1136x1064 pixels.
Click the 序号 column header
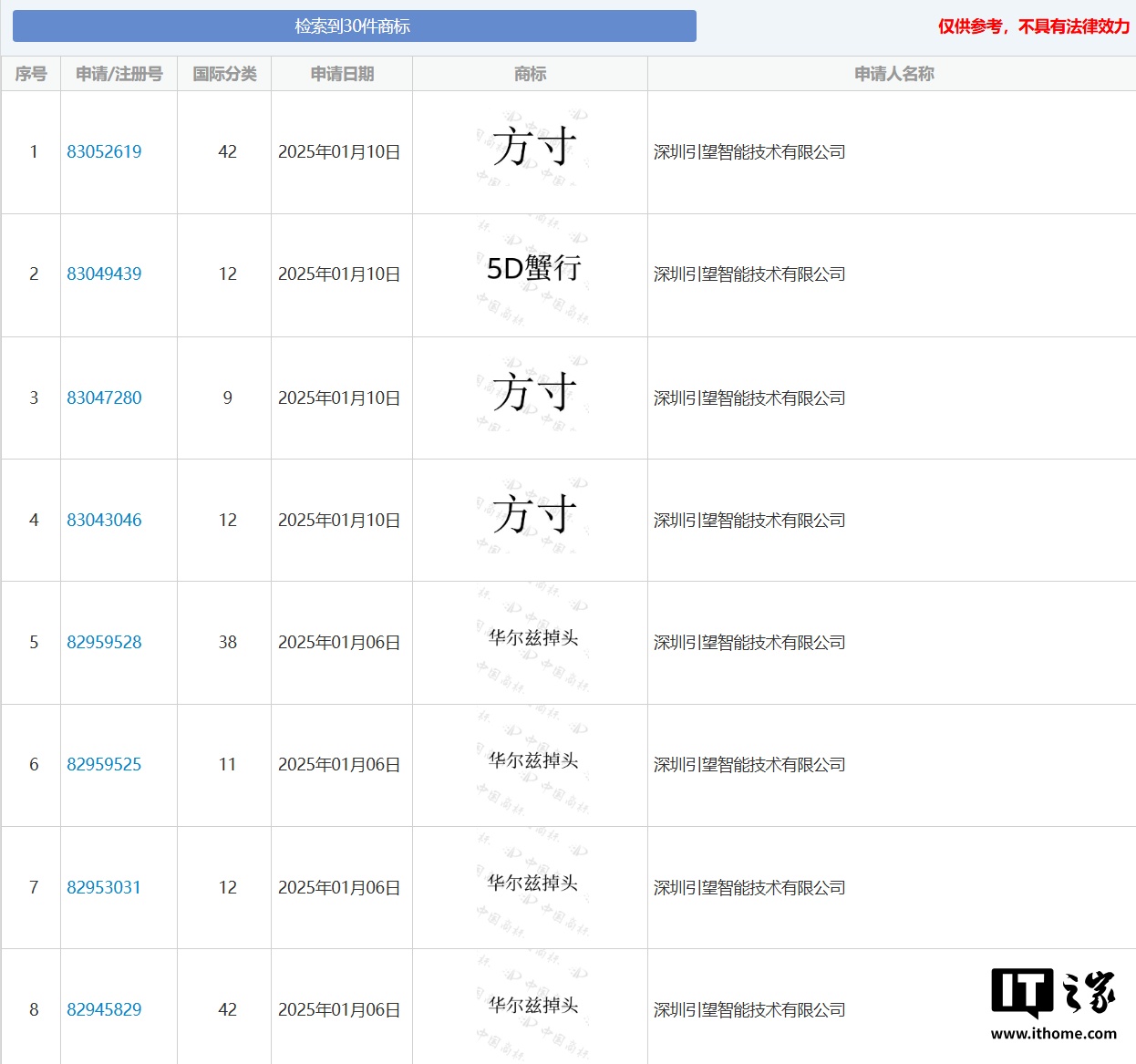(31, 74)
